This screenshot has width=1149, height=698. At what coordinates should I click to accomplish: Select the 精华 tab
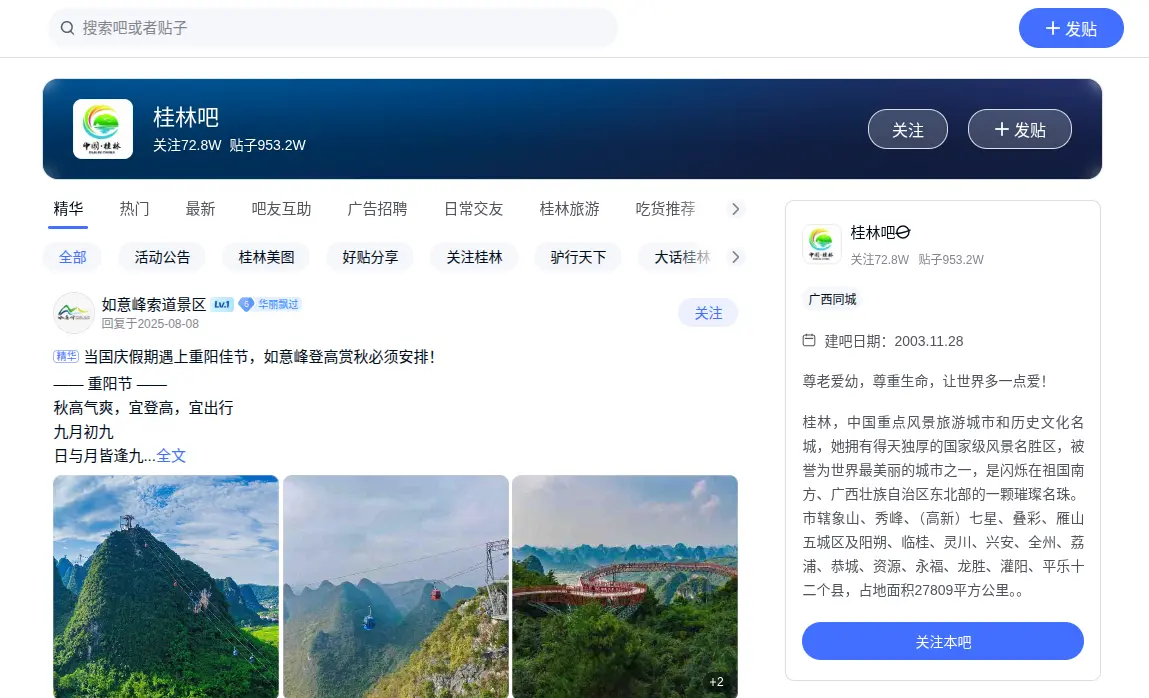pos(68,209)
